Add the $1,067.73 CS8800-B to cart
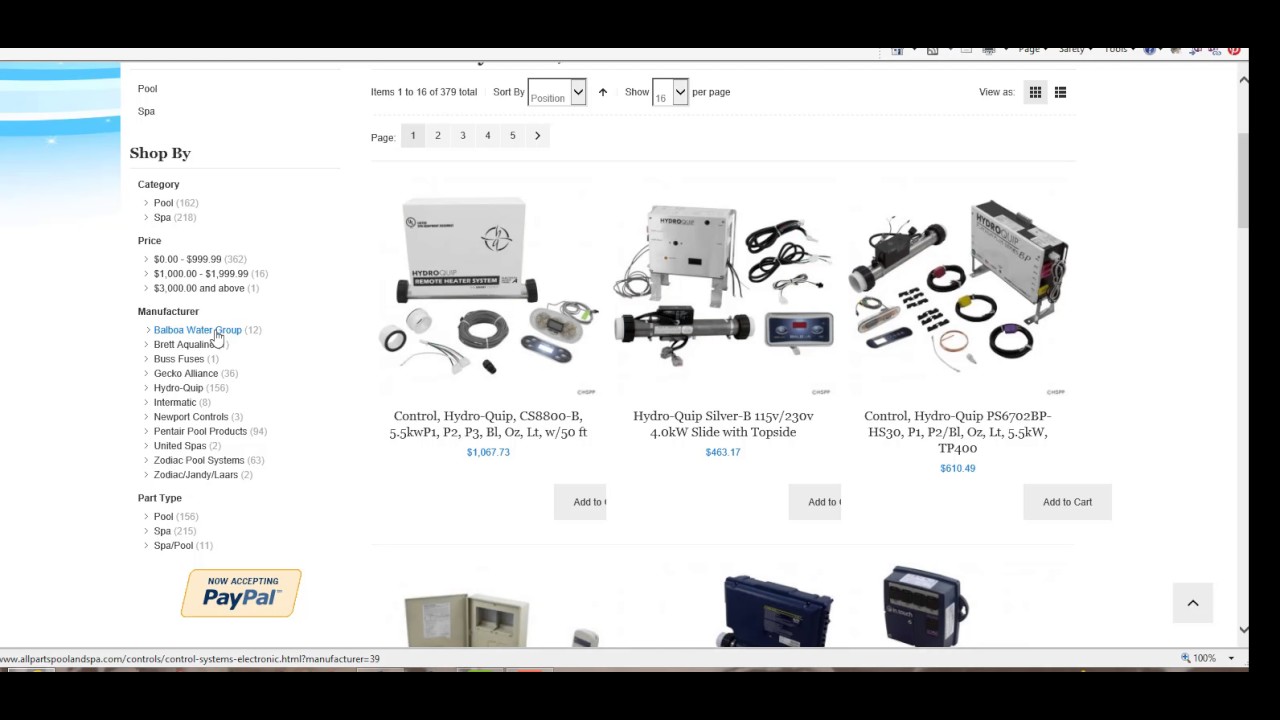Screen dimensions: 1280x720 tap(580, 502)
